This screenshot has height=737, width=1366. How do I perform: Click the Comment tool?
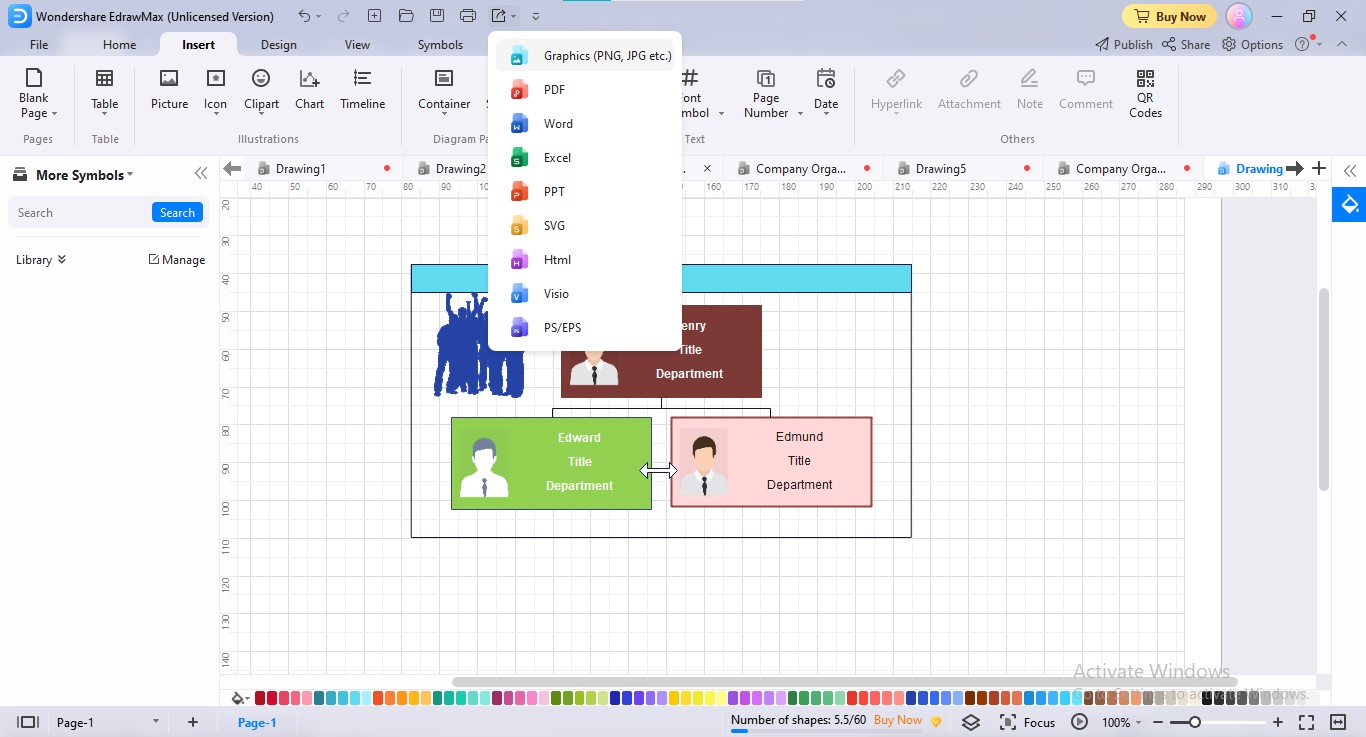pos(1086,90)
